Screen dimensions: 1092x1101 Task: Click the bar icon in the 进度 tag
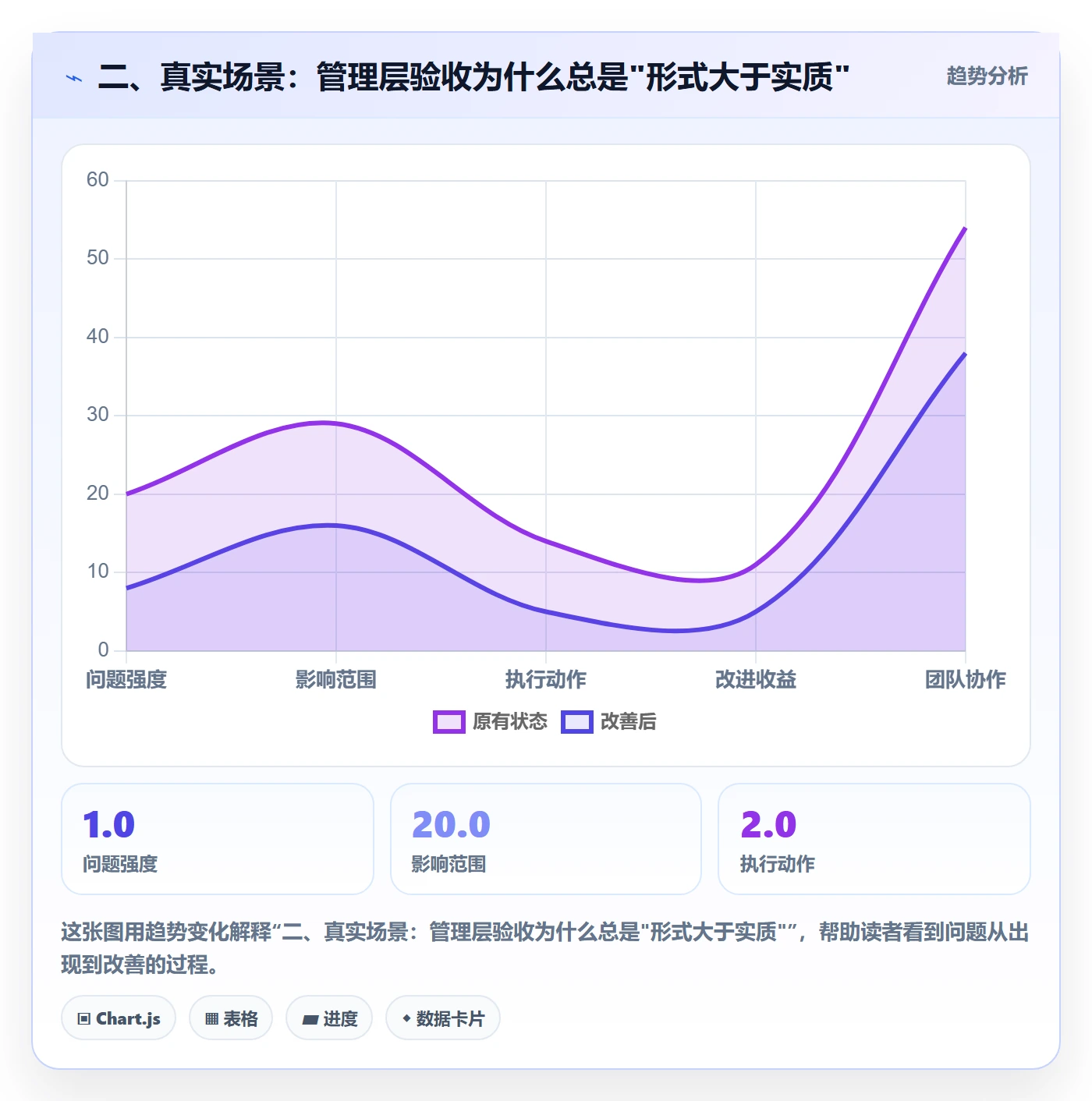310,1019
